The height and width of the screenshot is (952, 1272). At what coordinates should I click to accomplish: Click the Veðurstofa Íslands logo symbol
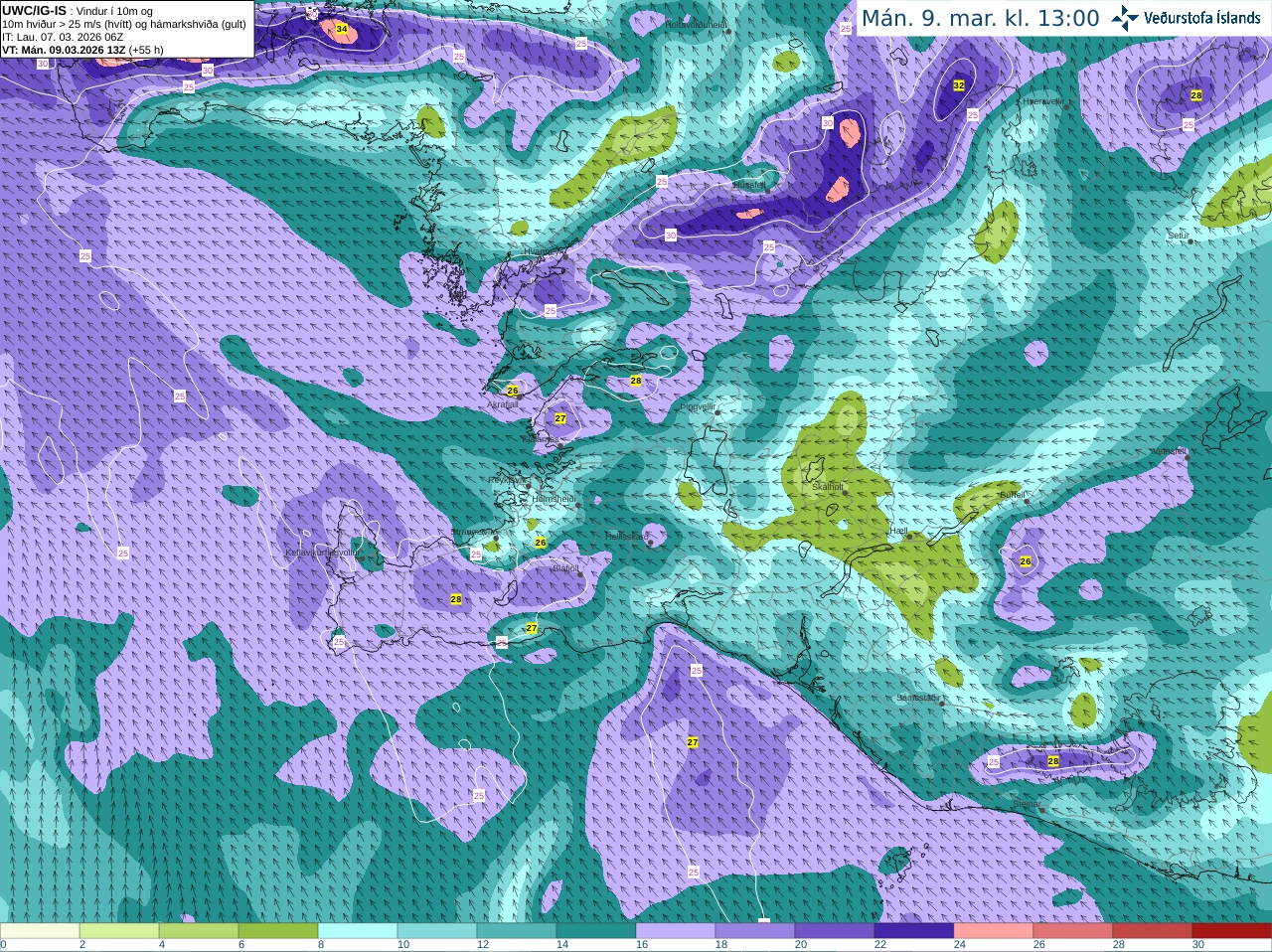pyautogui.click(x=1125, y=18)
